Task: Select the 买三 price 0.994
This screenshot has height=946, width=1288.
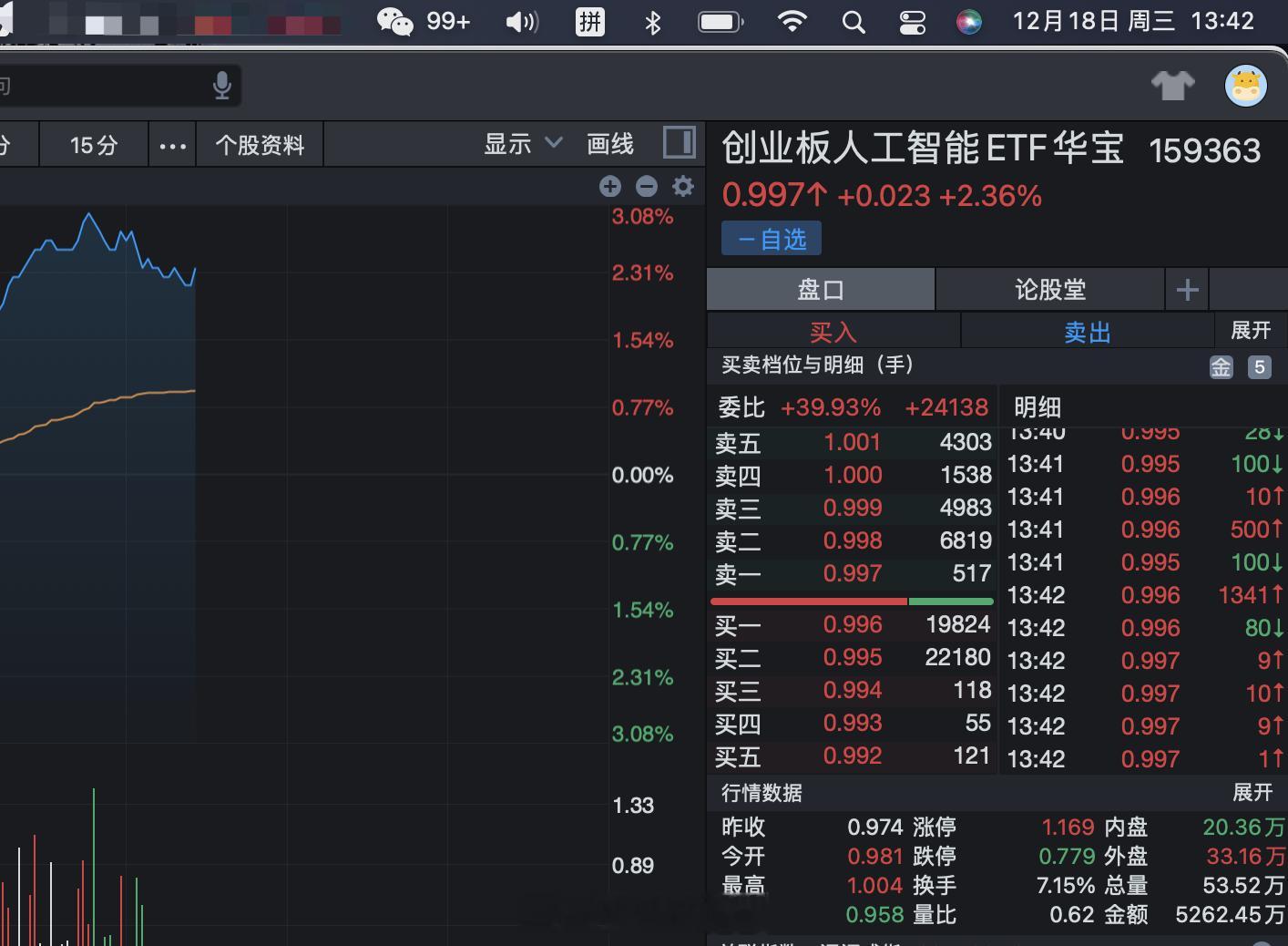Action: pos(853,690)
